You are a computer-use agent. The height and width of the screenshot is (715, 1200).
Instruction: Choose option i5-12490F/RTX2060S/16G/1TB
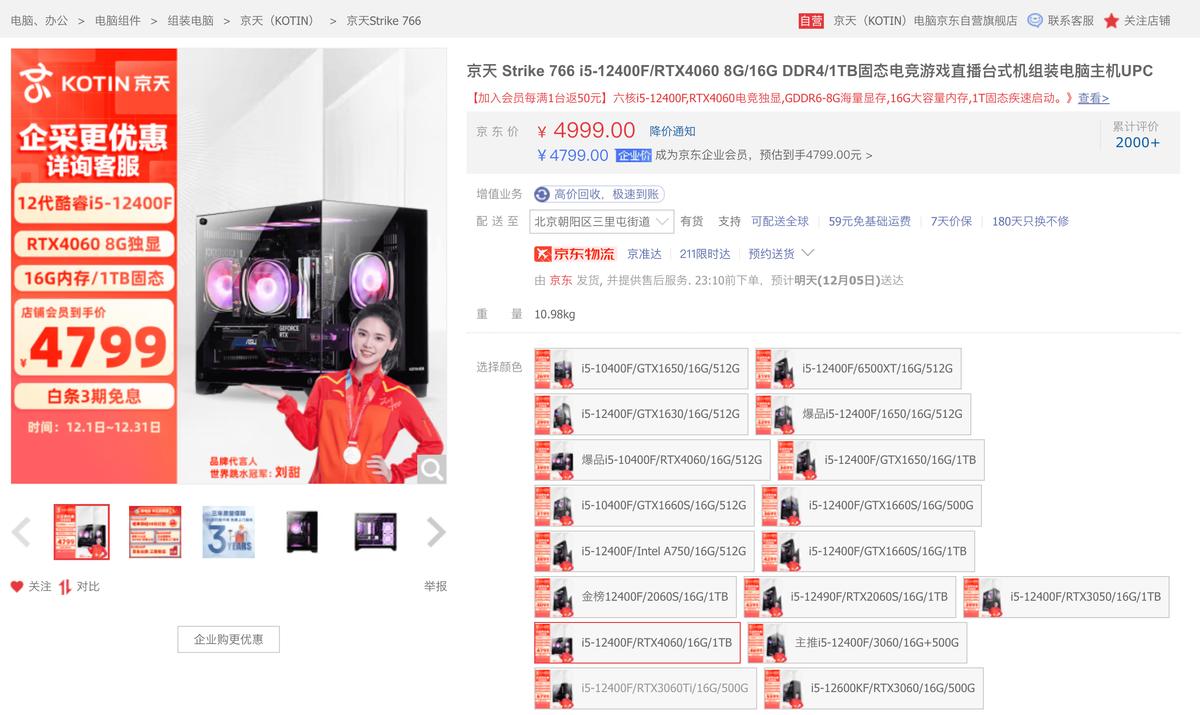[850, 597]
